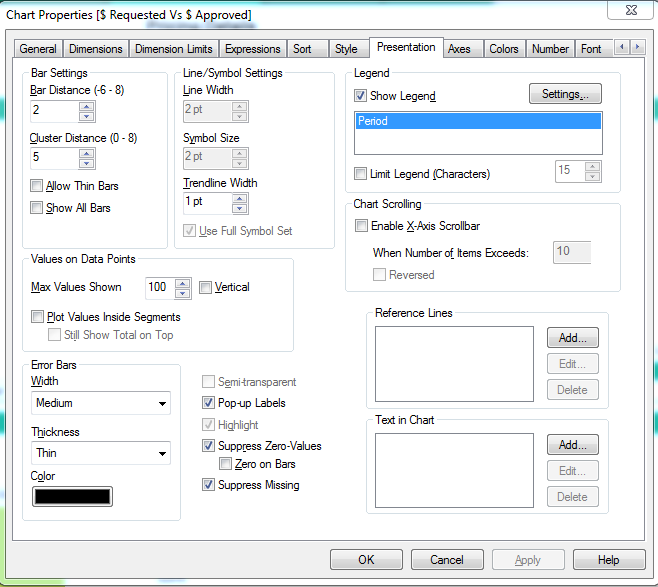
Task: Switch to the General tab
Action: coord(38,49)
